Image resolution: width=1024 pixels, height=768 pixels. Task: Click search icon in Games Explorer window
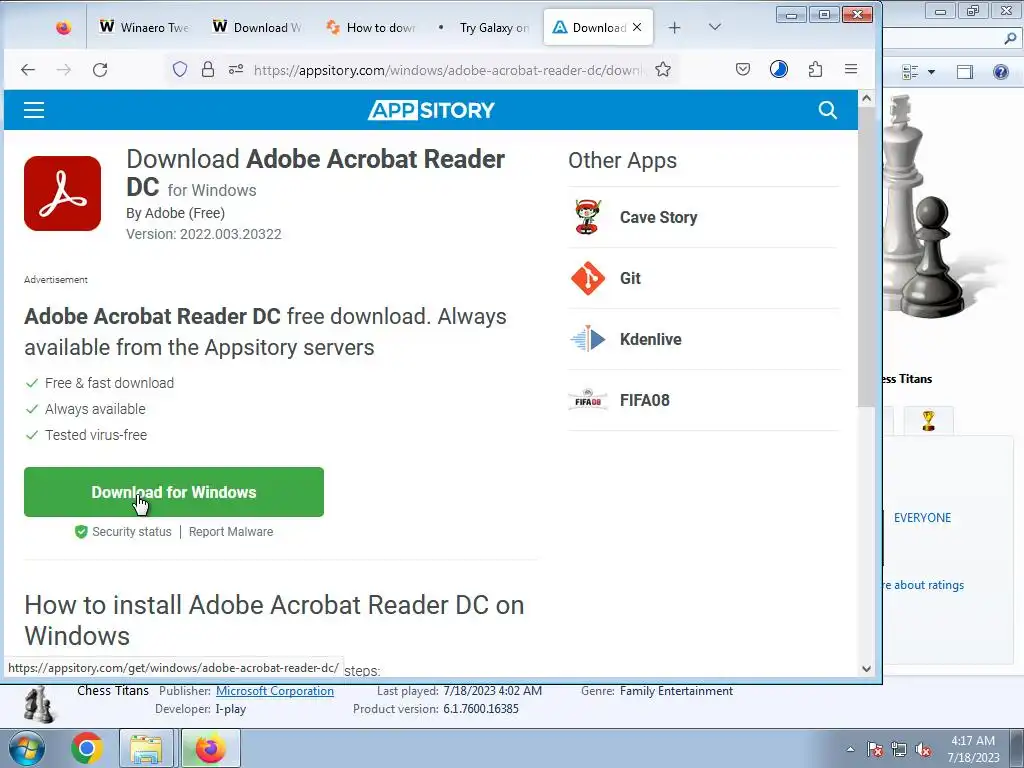(x=1010, y=39)
